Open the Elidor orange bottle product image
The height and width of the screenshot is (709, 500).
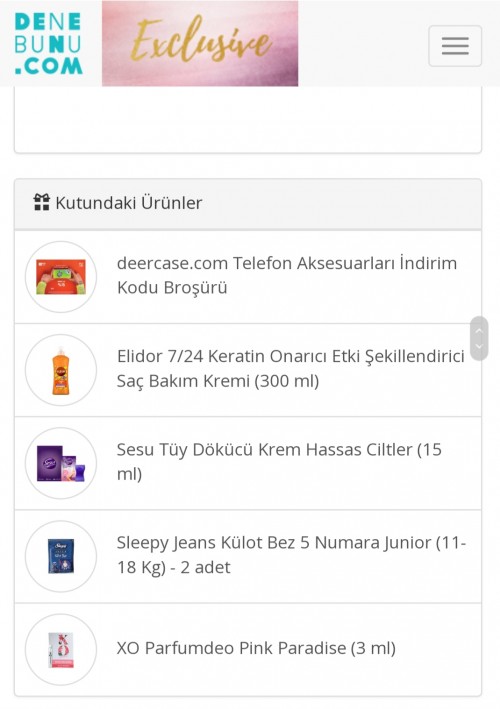point(61,370)
